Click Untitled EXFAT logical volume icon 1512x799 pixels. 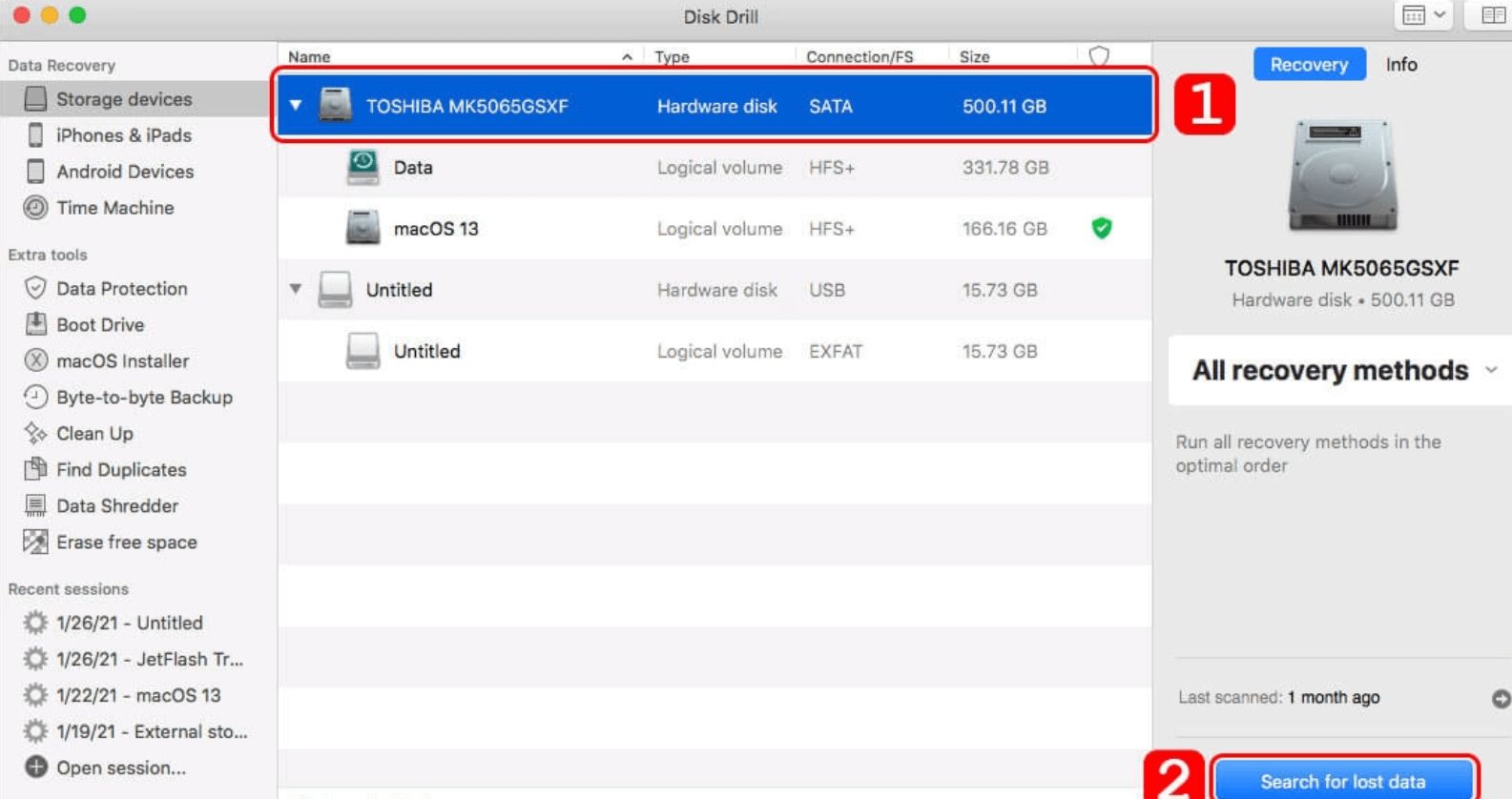click(362, 351)
